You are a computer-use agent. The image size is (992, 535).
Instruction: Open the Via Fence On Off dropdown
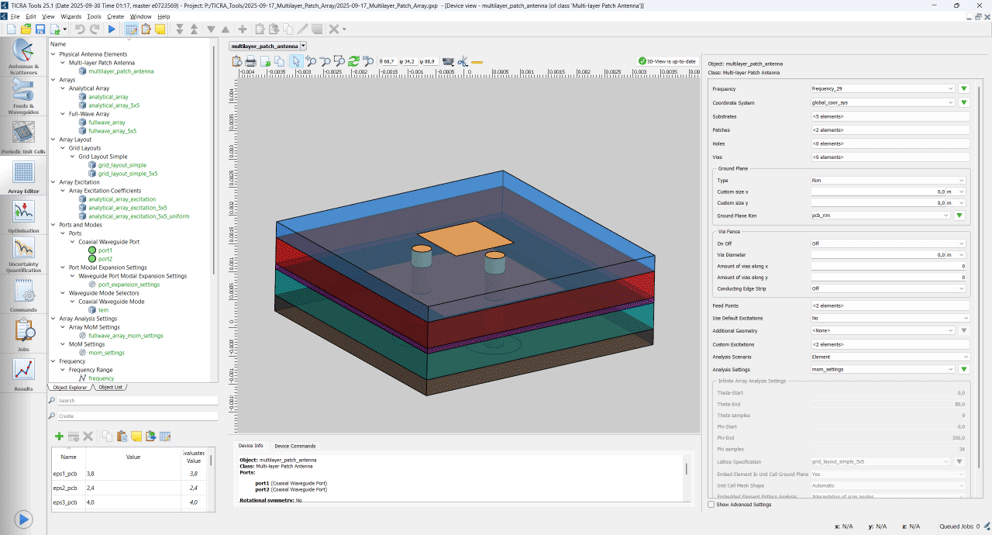[x=888, y=243]
